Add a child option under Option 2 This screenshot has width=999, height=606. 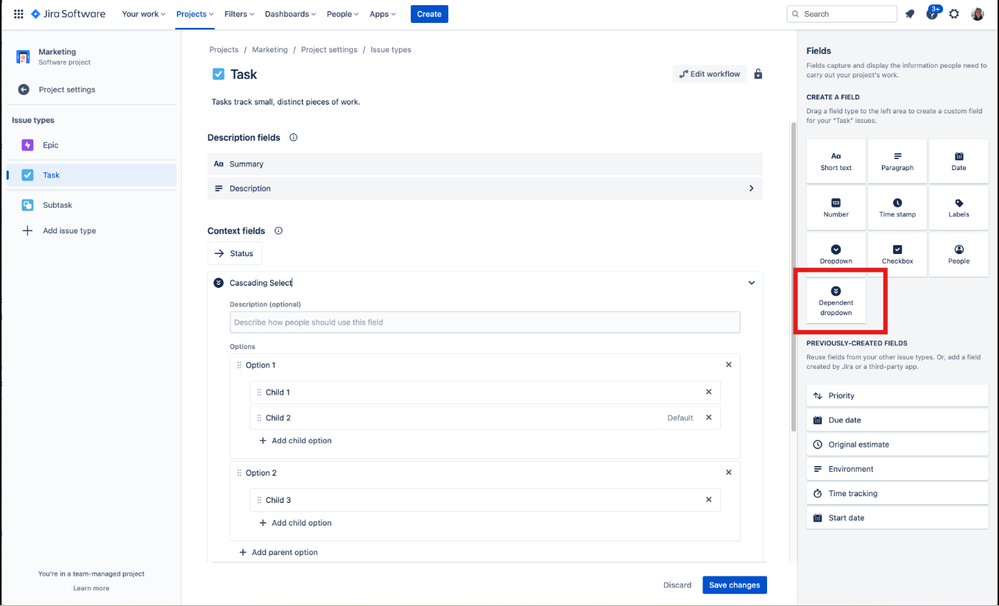(x=296, y=523)
